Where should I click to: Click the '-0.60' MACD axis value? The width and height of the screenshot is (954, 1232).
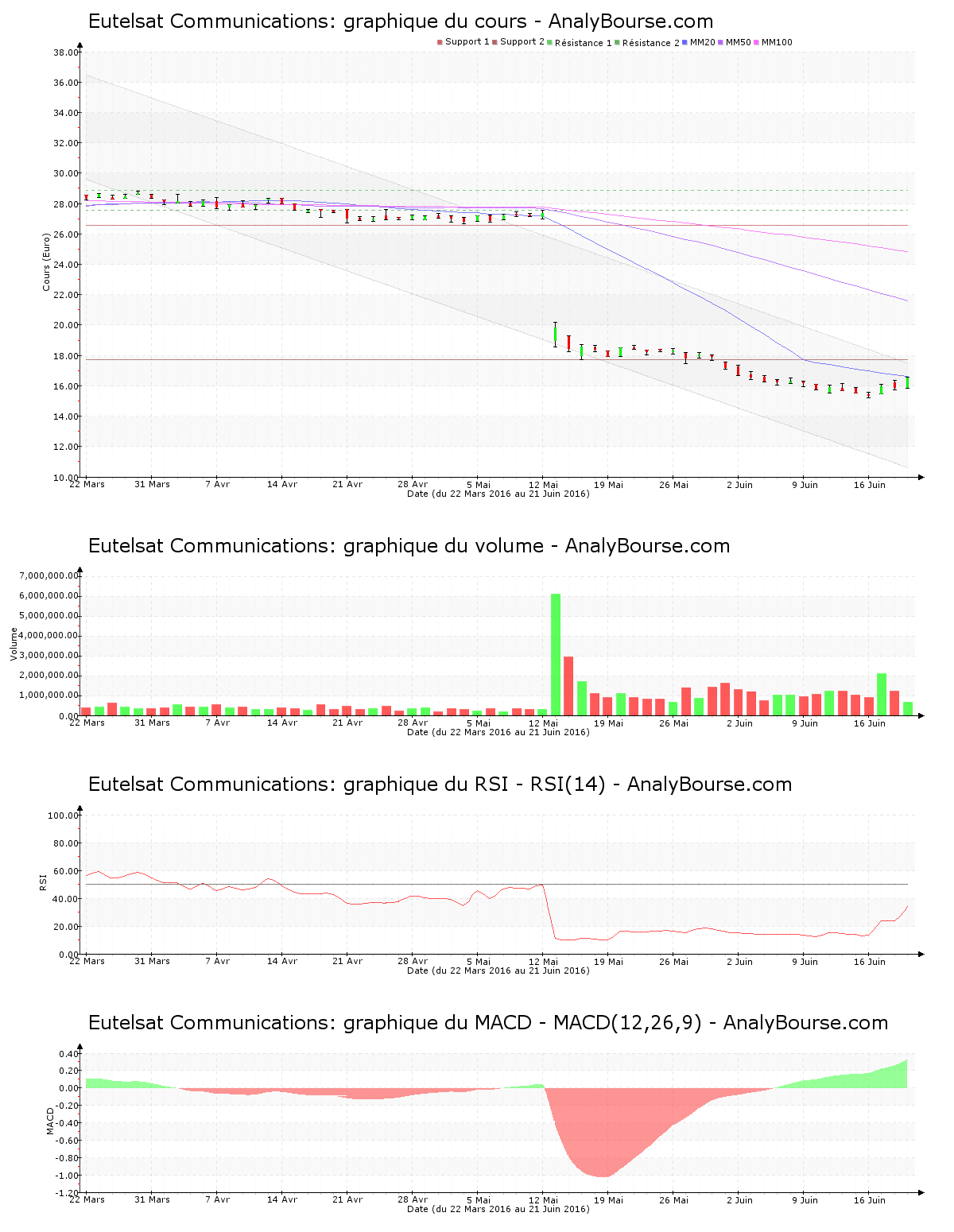coord(67,1141)
